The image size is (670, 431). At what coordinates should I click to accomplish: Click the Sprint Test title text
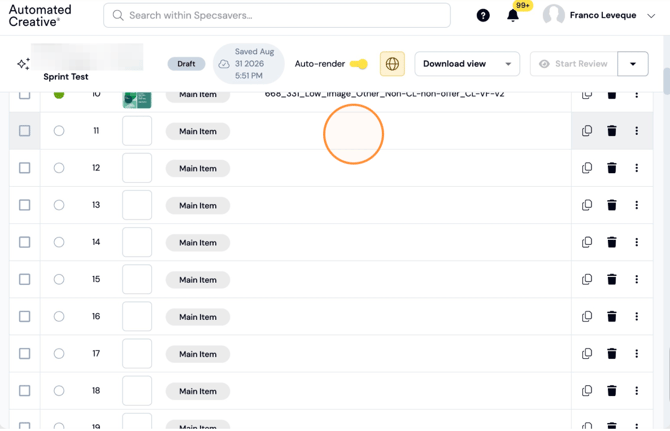click(x=66, y=77)
